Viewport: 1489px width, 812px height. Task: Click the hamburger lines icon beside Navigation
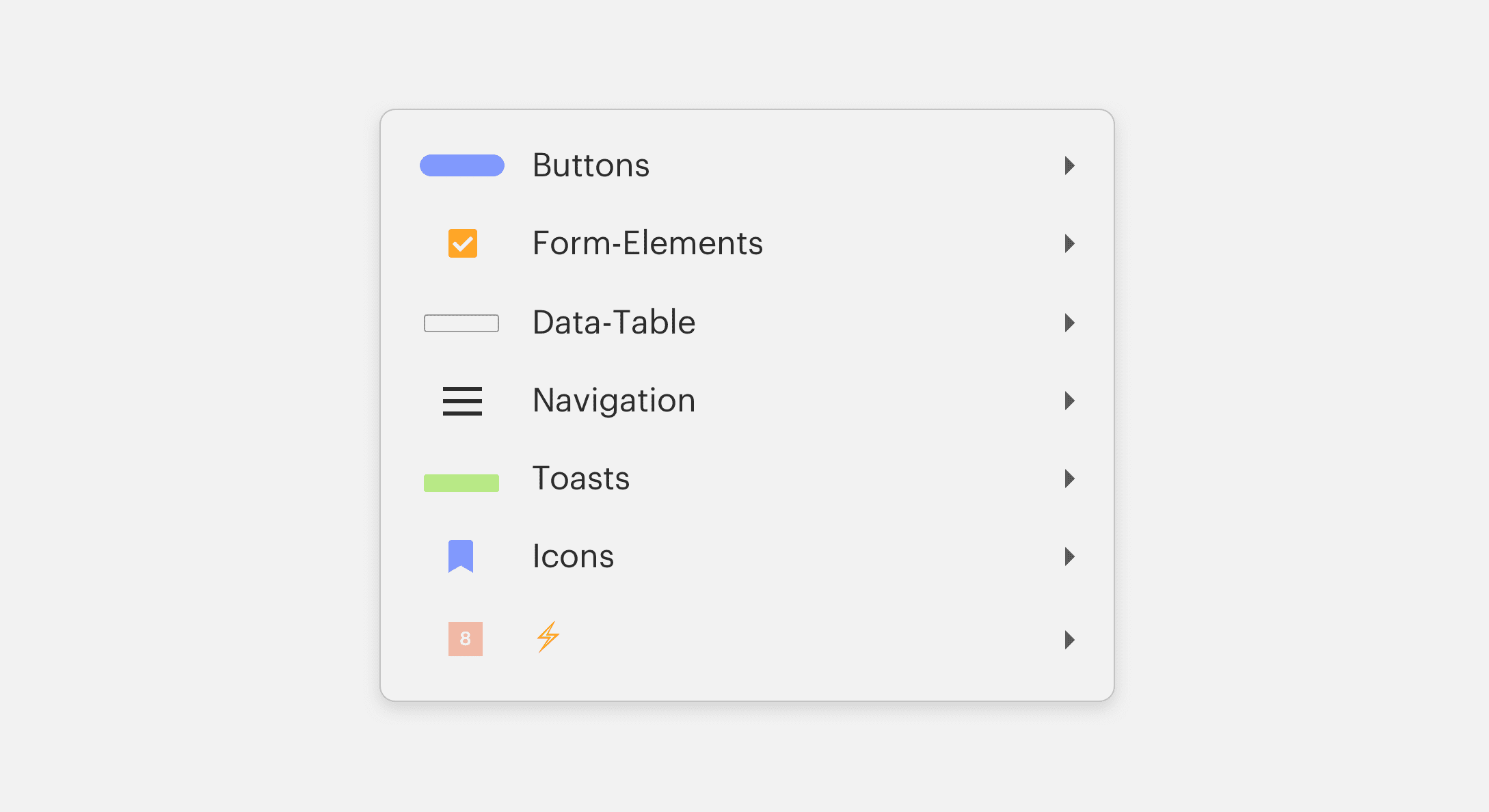click(462, 401)
